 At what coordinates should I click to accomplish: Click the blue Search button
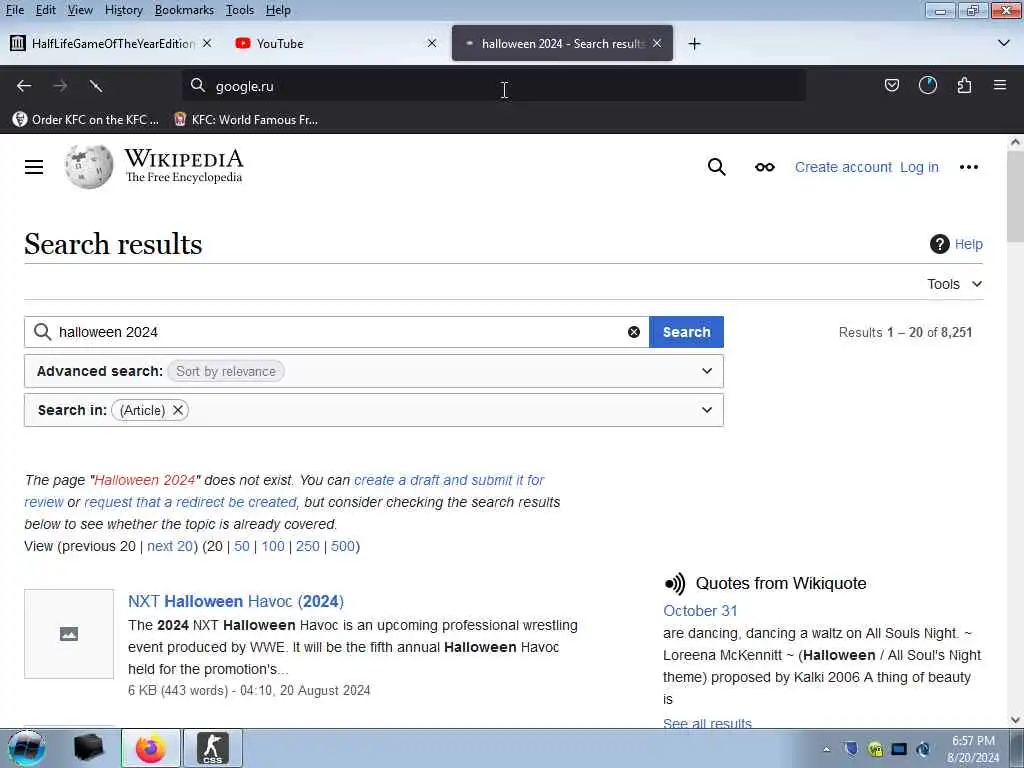point(686,332)
